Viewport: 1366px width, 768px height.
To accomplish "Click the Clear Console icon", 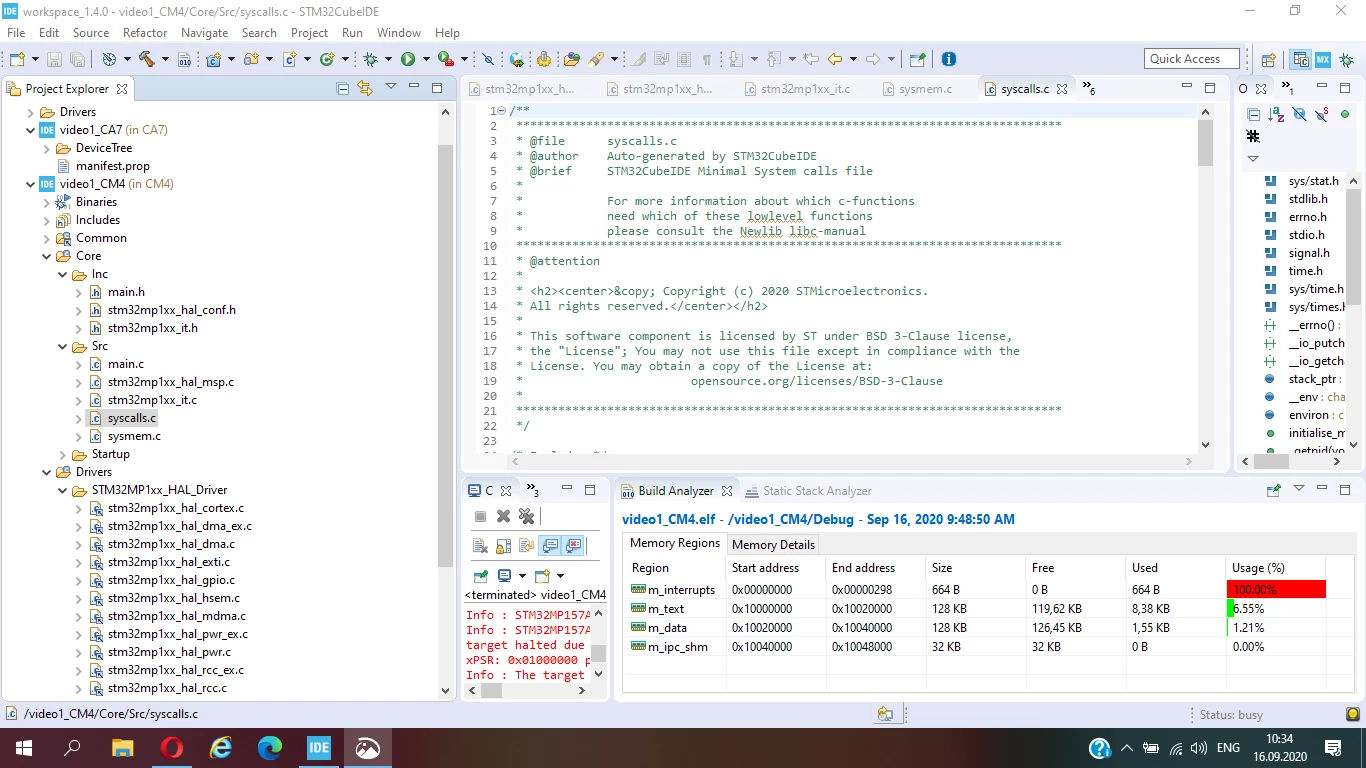I will (x=480, y=545).
